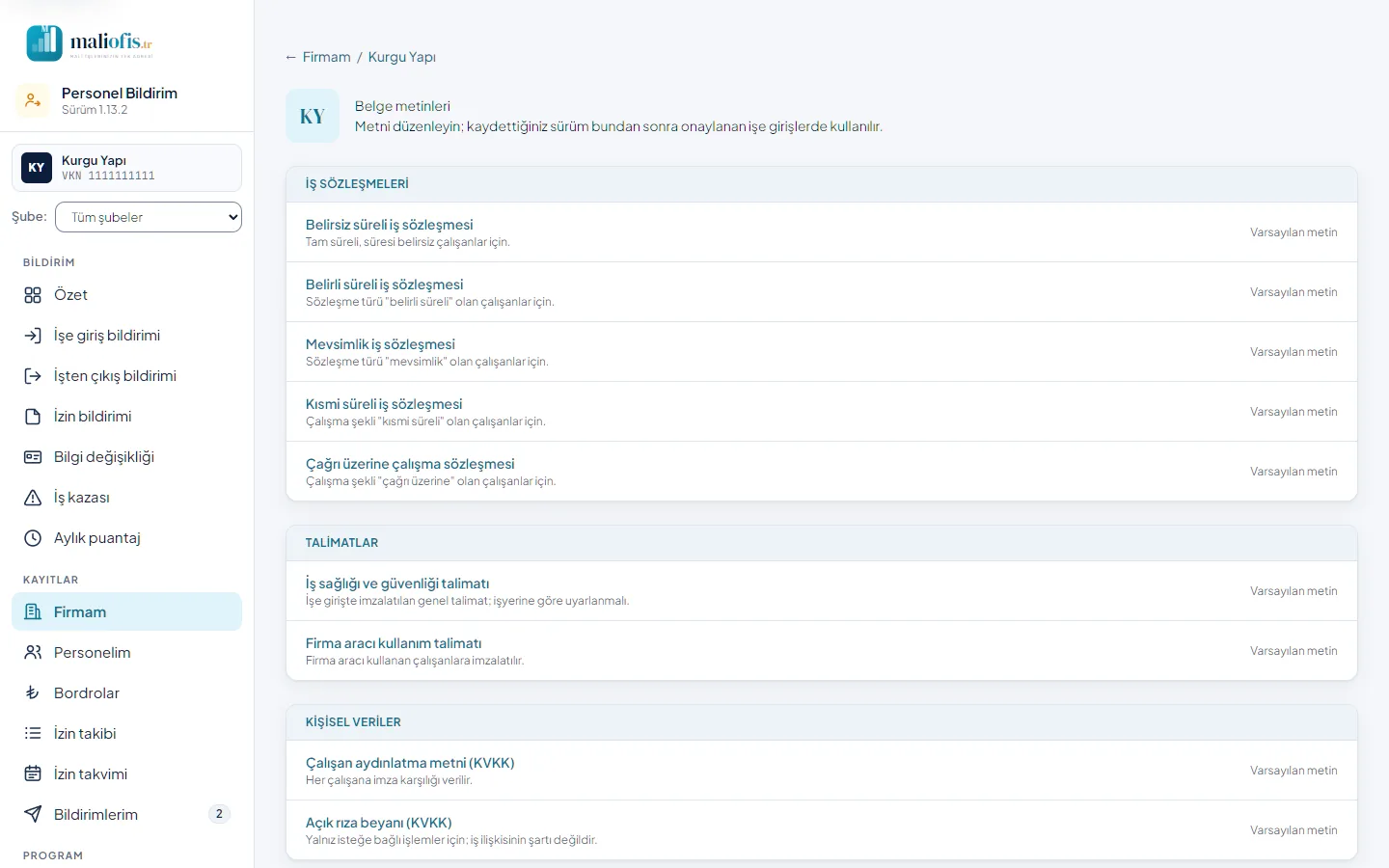Click the KİŞİSEL VERİLER section header

point(822,722)
